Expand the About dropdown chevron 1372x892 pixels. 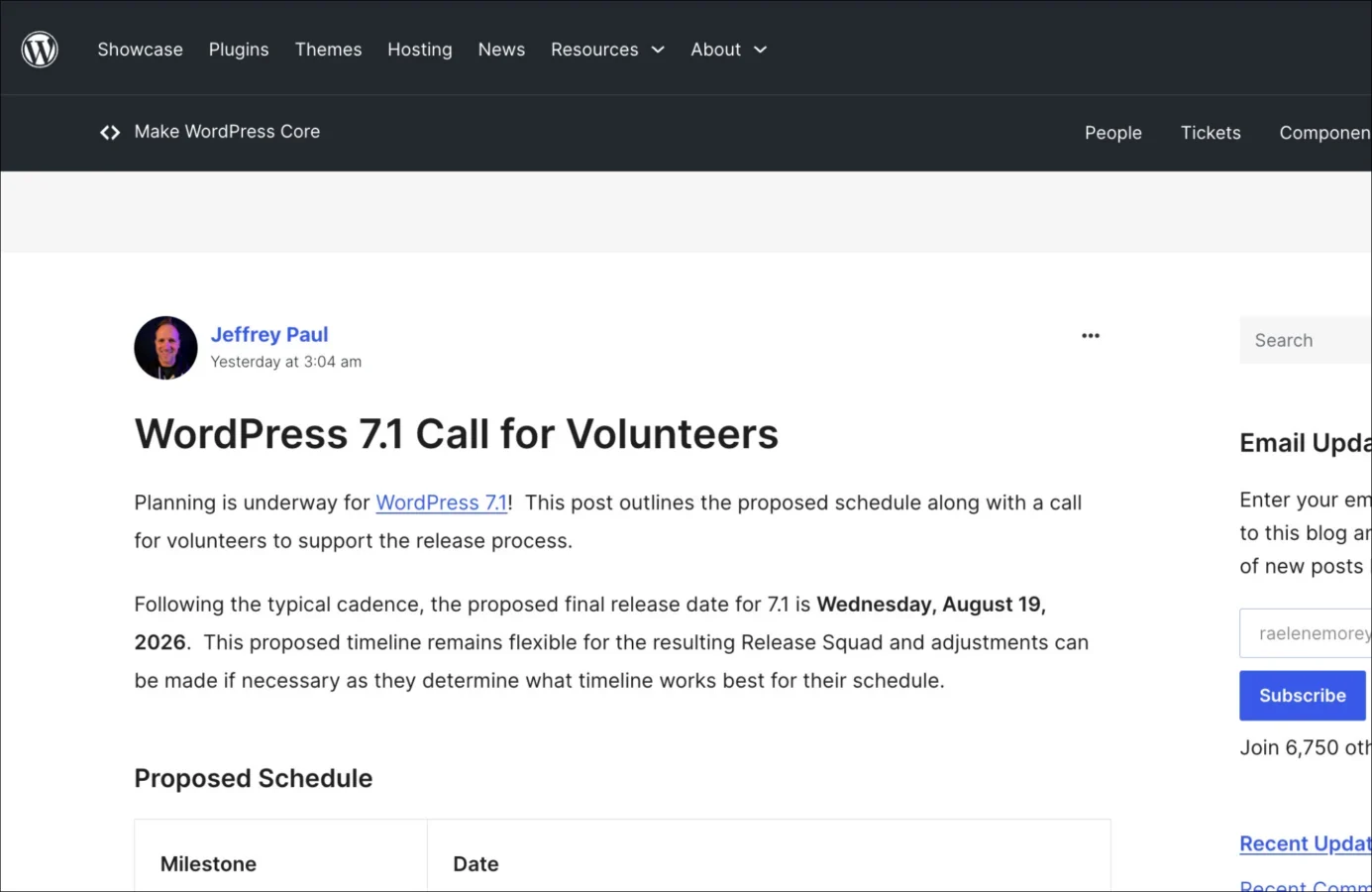(x=761, y=50)
